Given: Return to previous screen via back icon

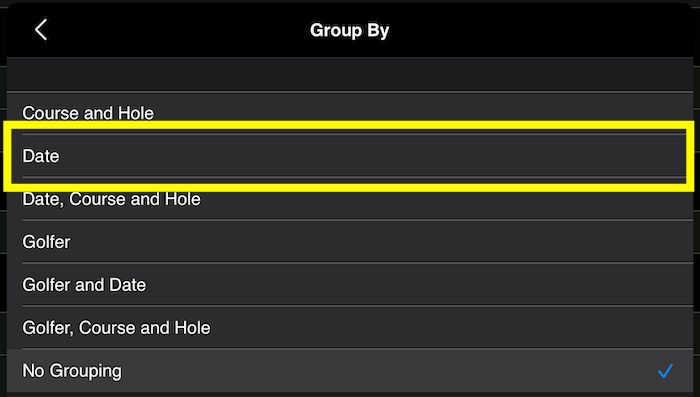Looking at the screenshot, I should (41, 30).
